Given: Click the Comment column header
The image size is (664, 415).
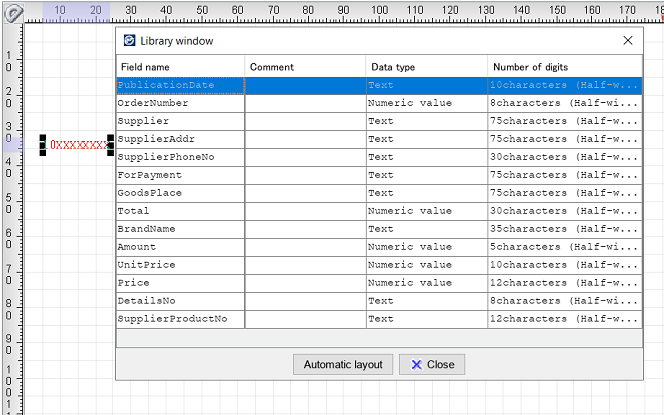Looking at the screenshot, I should pyautogui.click(x=305, y=67).
